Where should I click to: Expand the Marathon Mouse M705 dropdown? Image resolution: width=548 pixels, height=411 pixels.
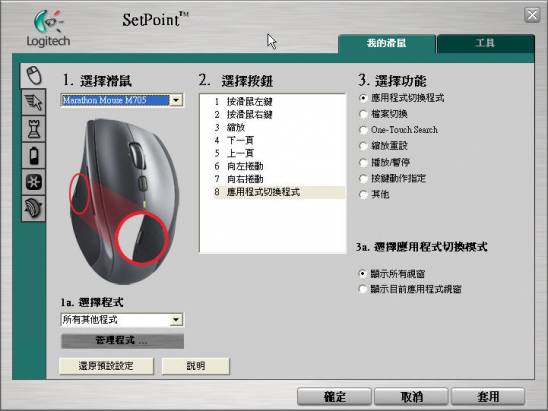pyautogui.click(x=176, y=100)
